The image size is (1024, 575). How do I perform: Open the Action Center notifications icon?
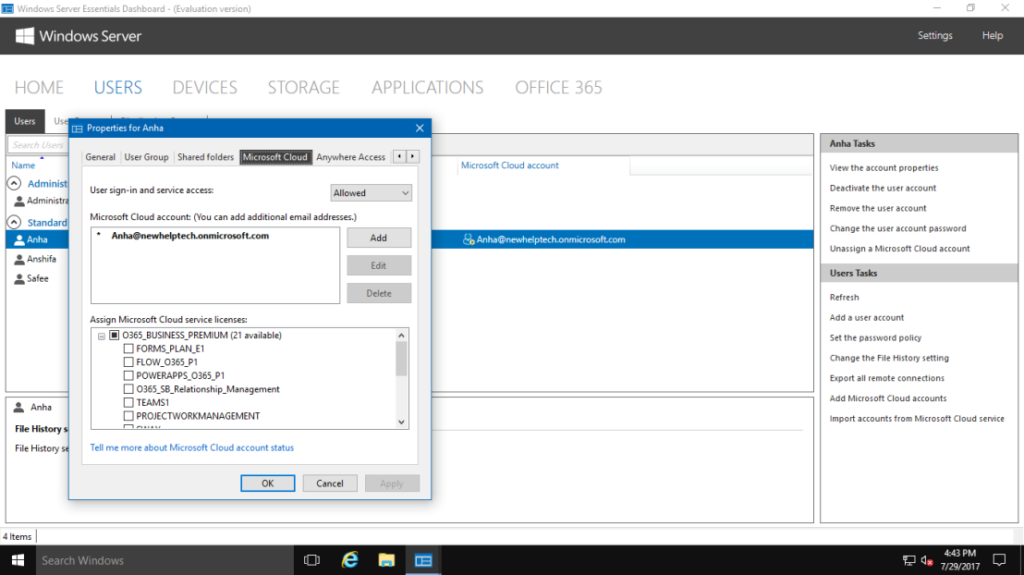click(x=999, y=560)
